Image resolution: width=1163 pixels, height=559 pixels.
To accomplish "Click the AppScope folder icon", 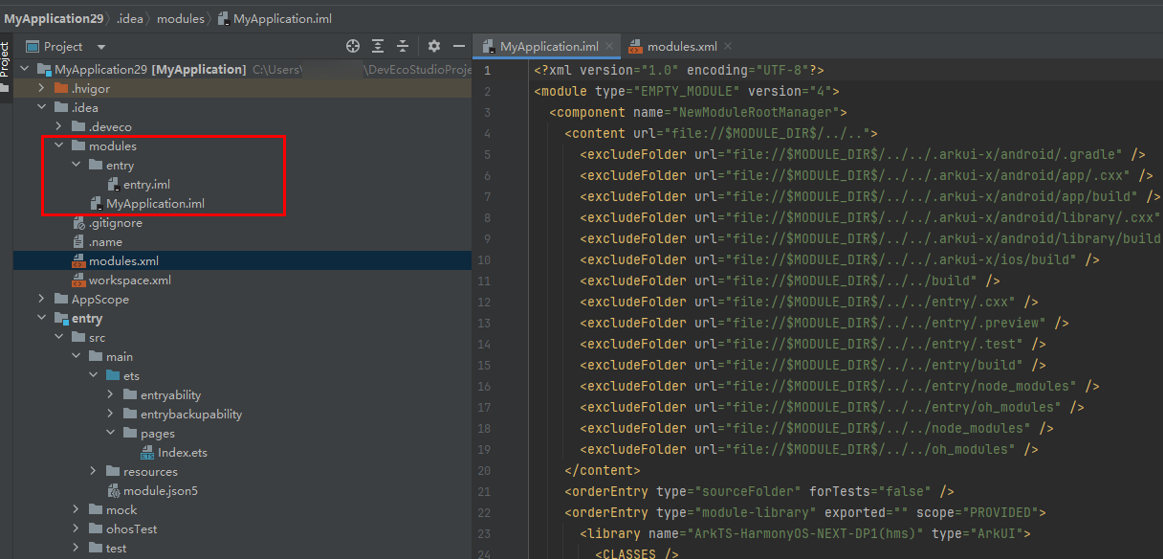I will [61, 300].
